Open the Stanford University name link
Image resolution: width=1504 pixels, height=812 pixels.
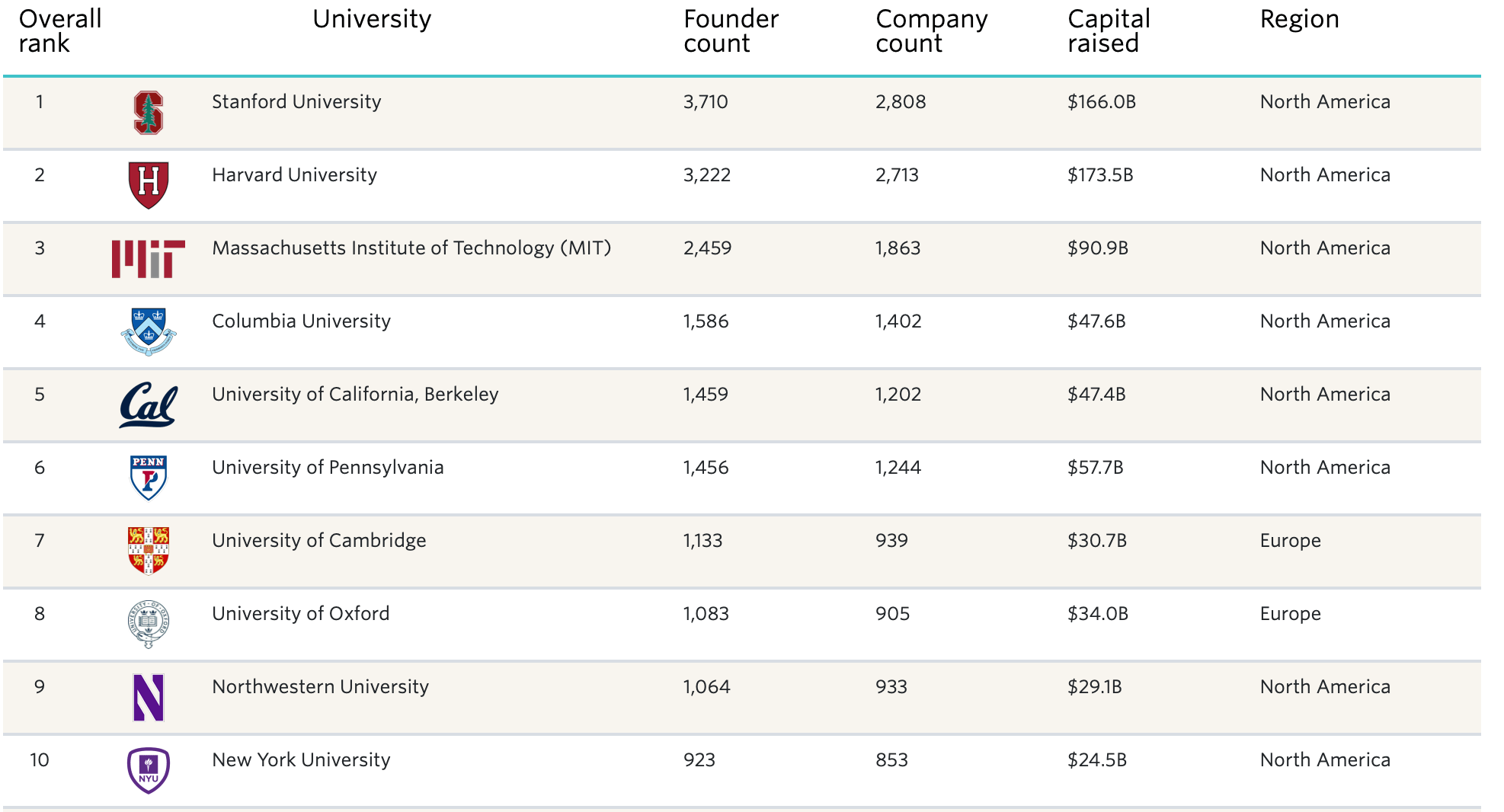pos(296,102)
